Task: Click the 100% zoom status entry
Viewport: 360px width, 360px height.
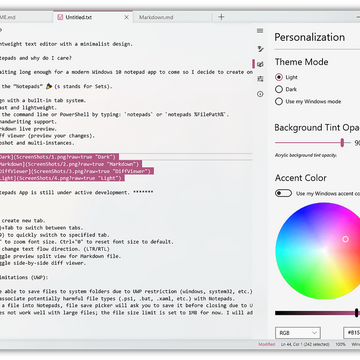Action: (340, 344)
